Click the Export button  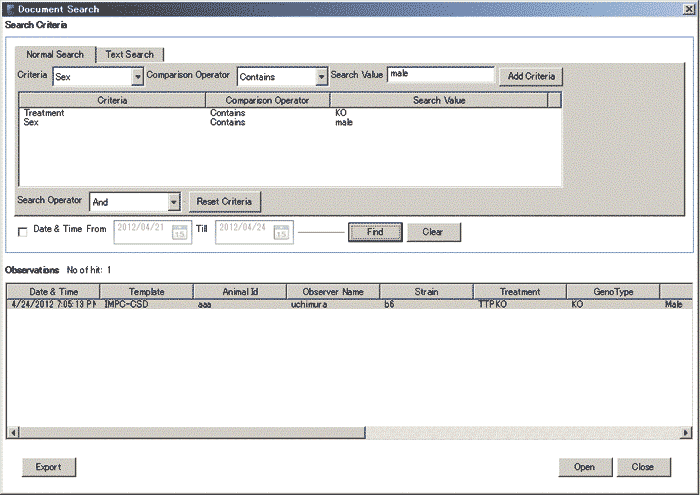[49, 467]
